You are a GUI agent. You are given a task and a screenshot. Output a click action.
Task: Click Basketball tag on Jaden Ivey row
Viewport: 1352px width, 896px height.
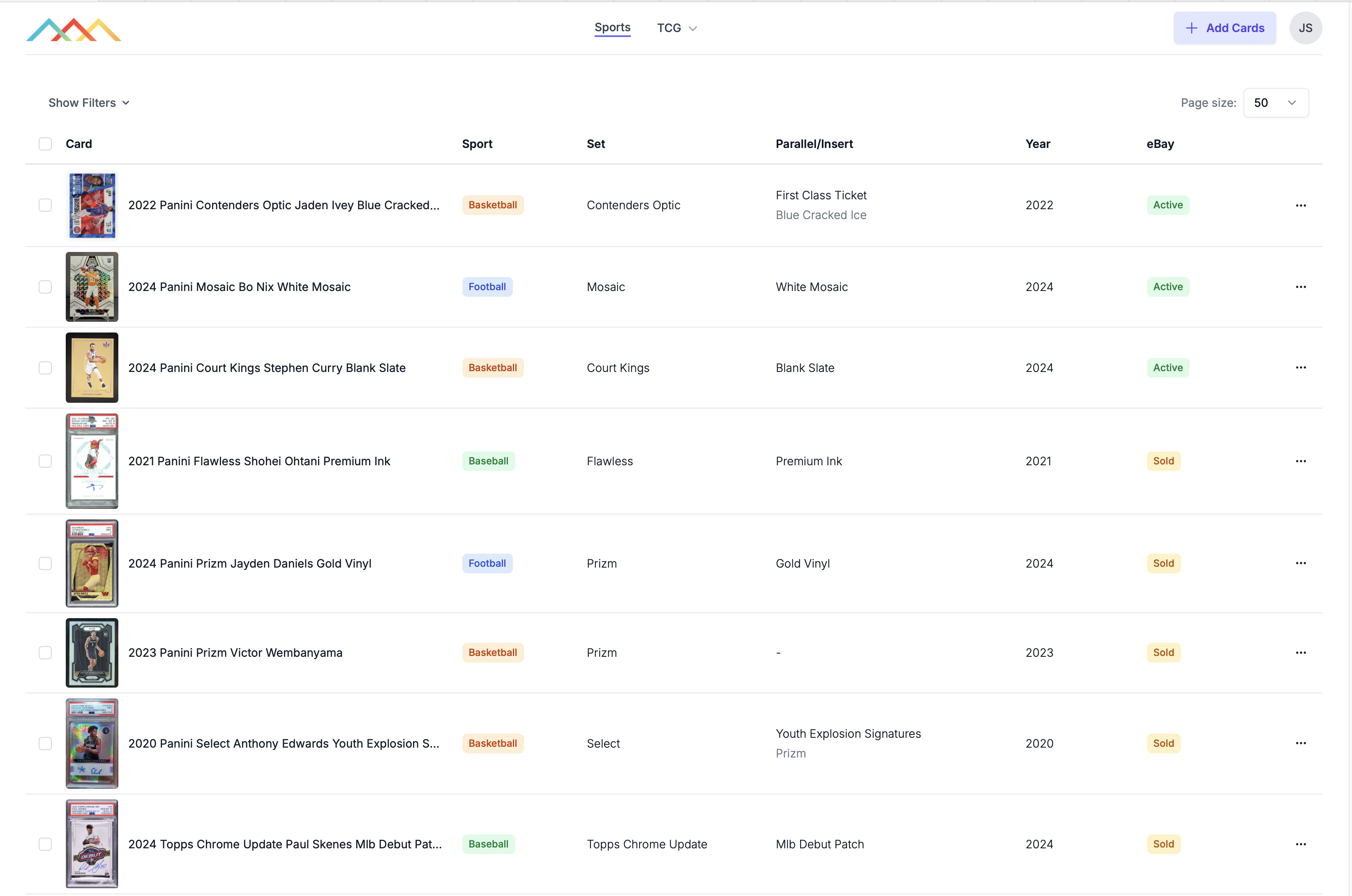492,205
